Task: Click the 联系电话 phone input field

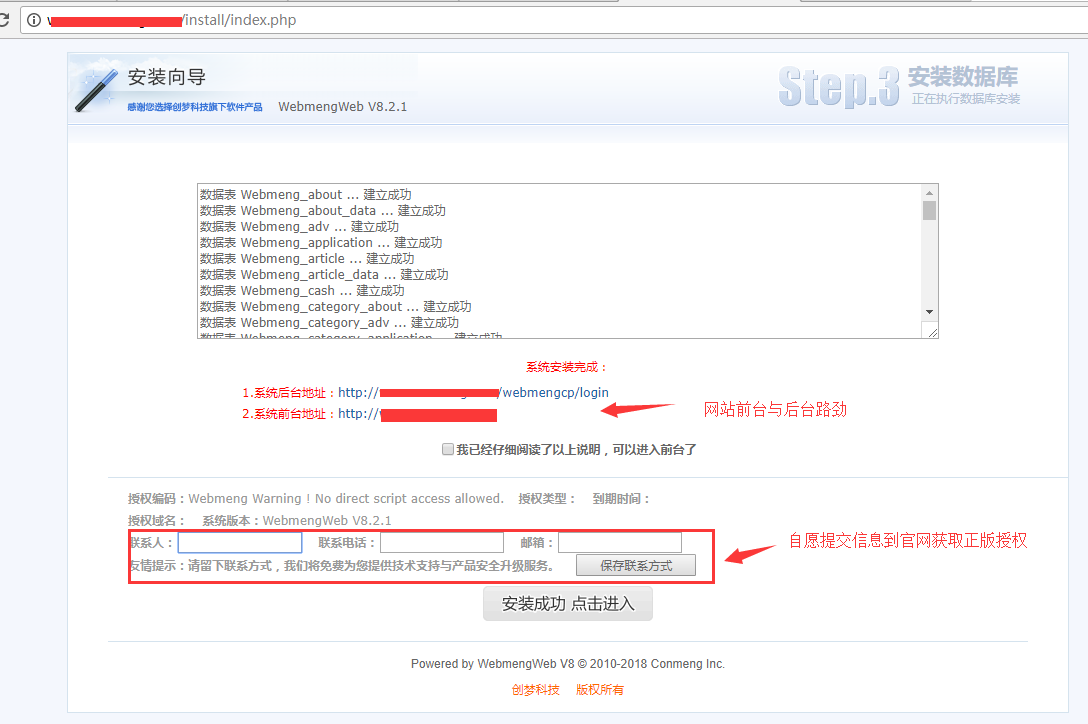Action: click(442, 542)
